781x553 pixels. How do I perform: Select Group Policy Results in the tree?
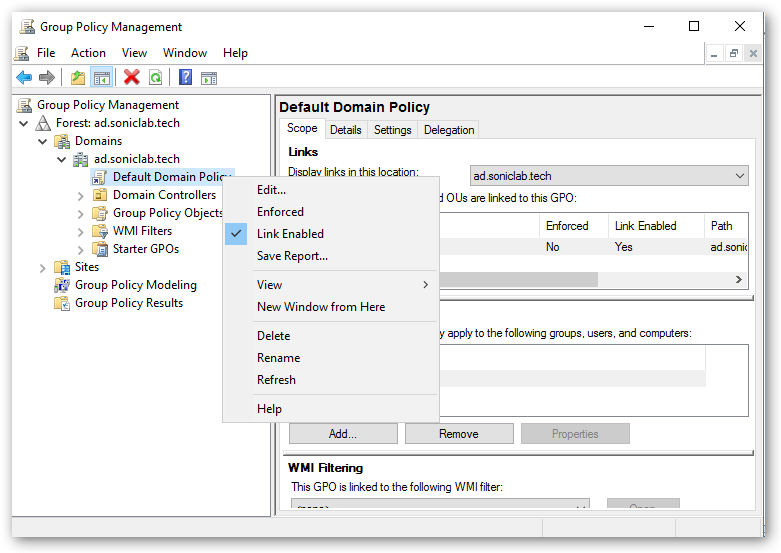click(128, 303)
